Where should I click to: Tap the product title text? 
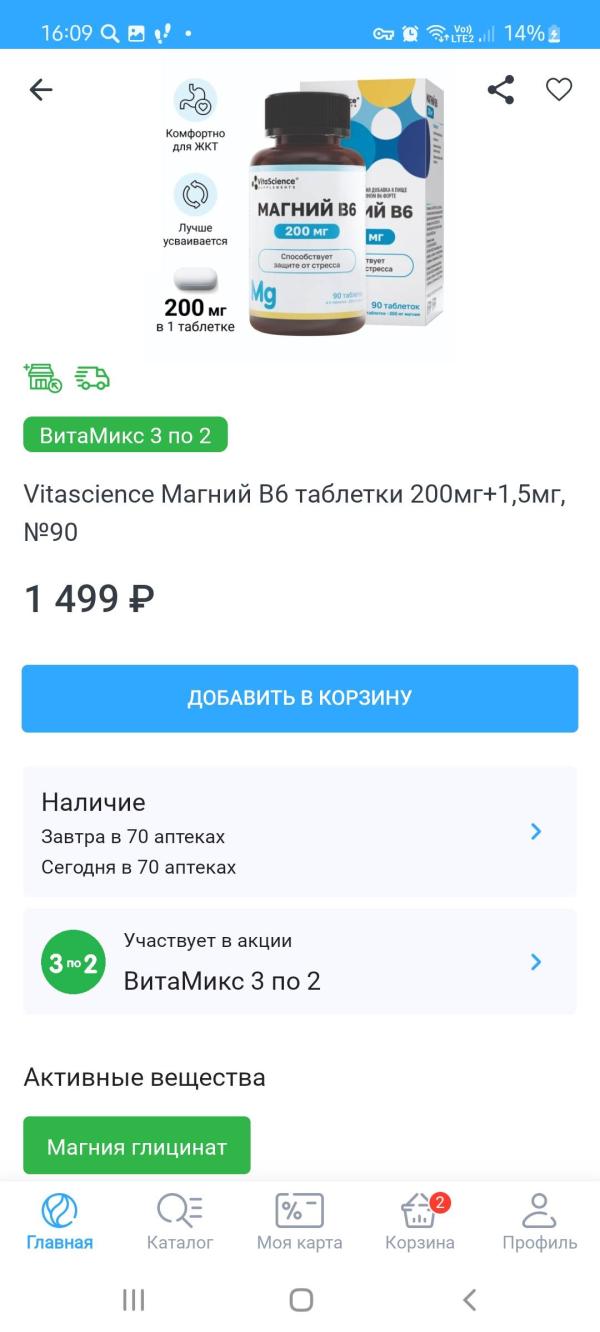[x=294, y=513]
